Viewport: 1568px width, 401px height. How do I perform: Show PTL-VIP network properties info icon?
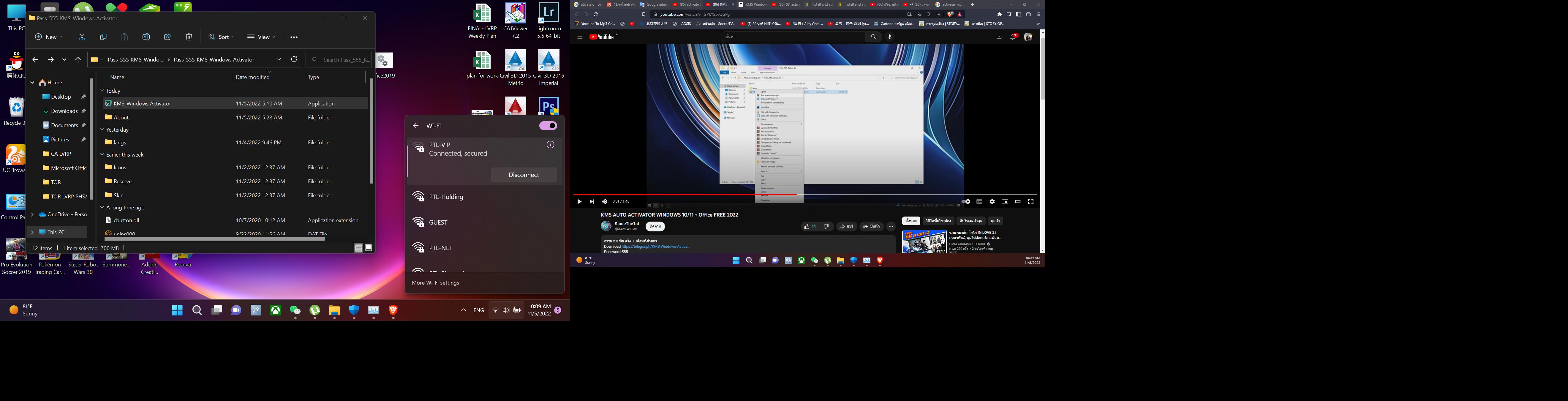point(550,145)
